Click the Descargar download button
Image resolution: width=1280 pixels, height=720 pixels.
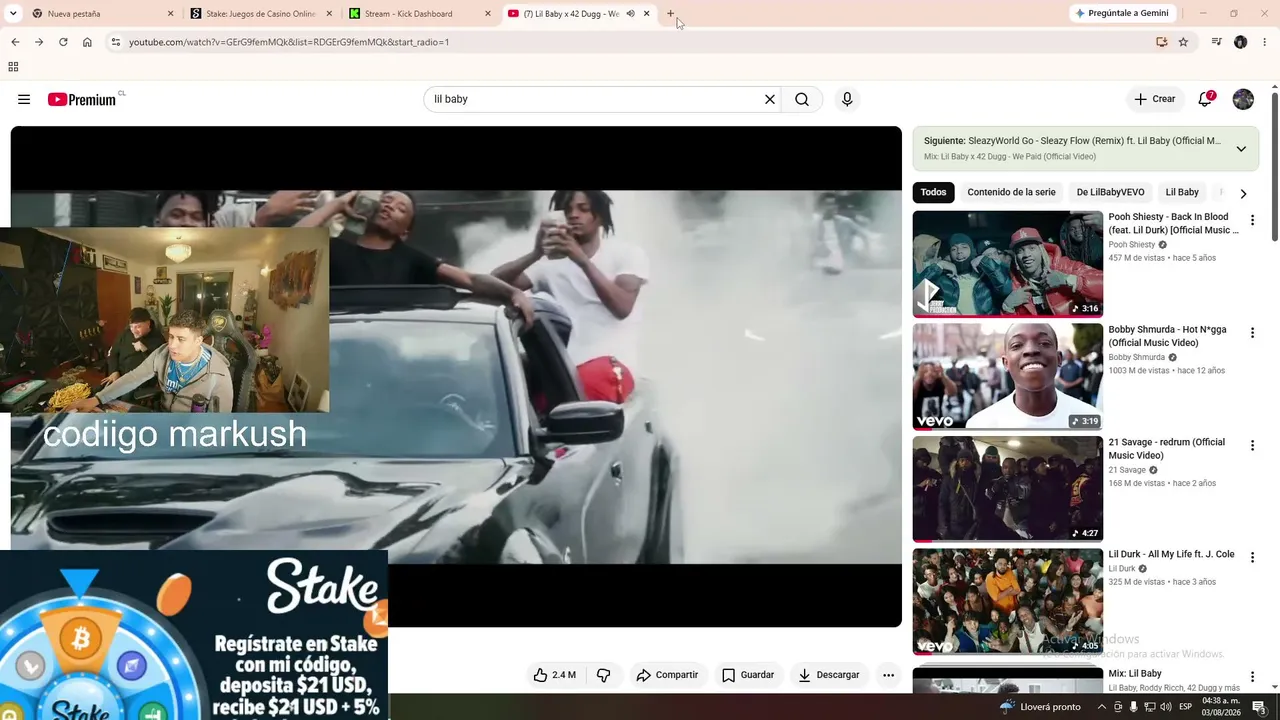coord(829,675)
